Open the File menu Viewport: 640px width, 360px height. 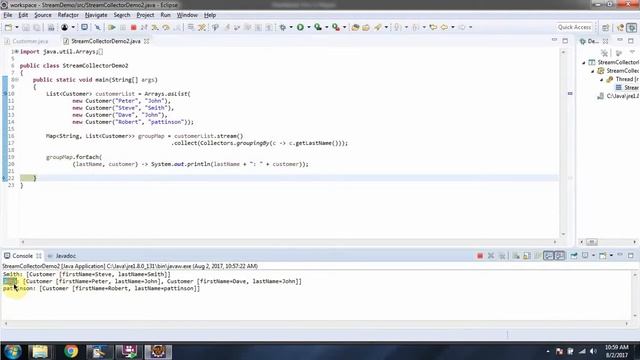(x=8, y=15)
